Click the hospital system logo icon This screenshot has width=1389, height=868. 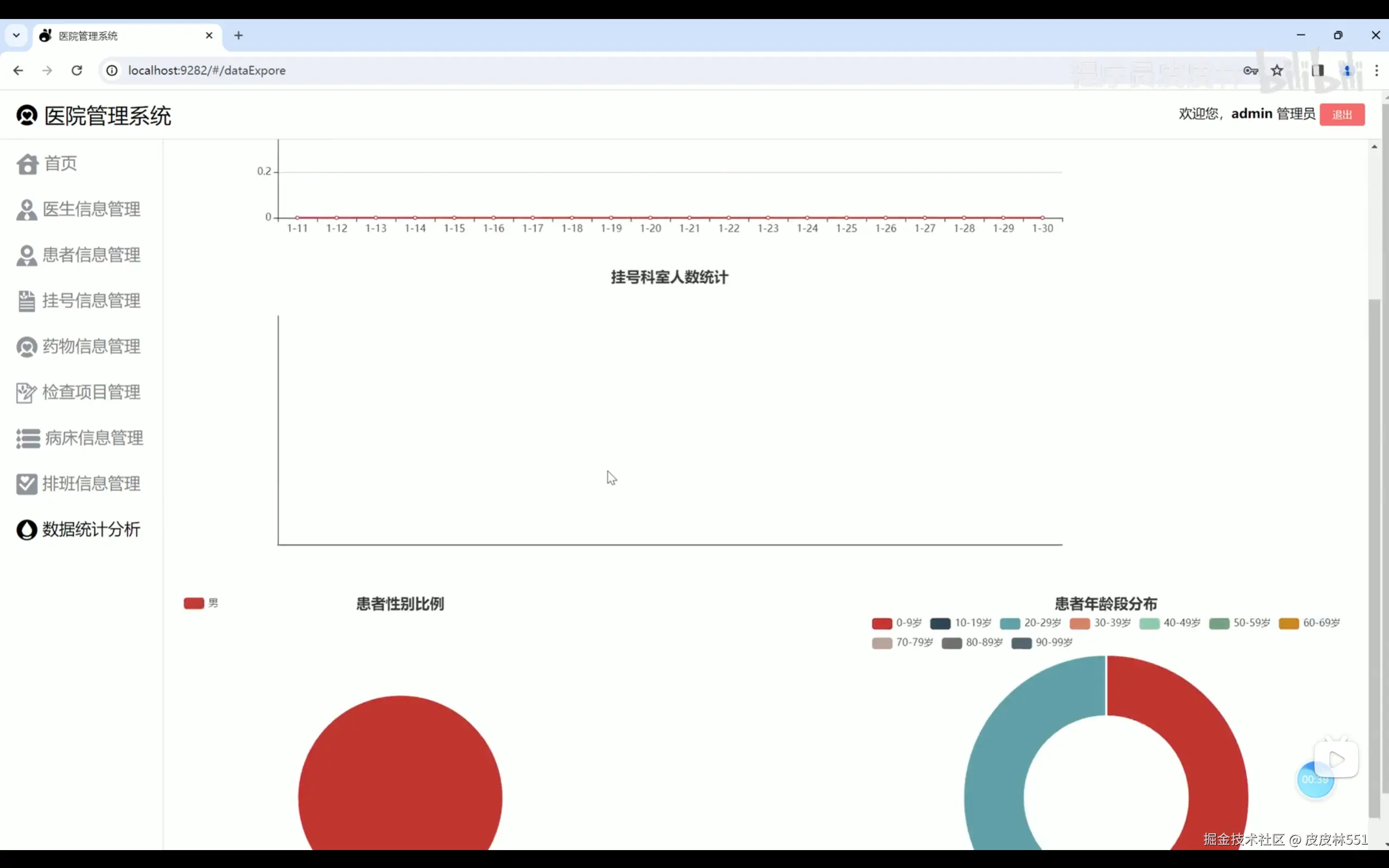[27, 116]
